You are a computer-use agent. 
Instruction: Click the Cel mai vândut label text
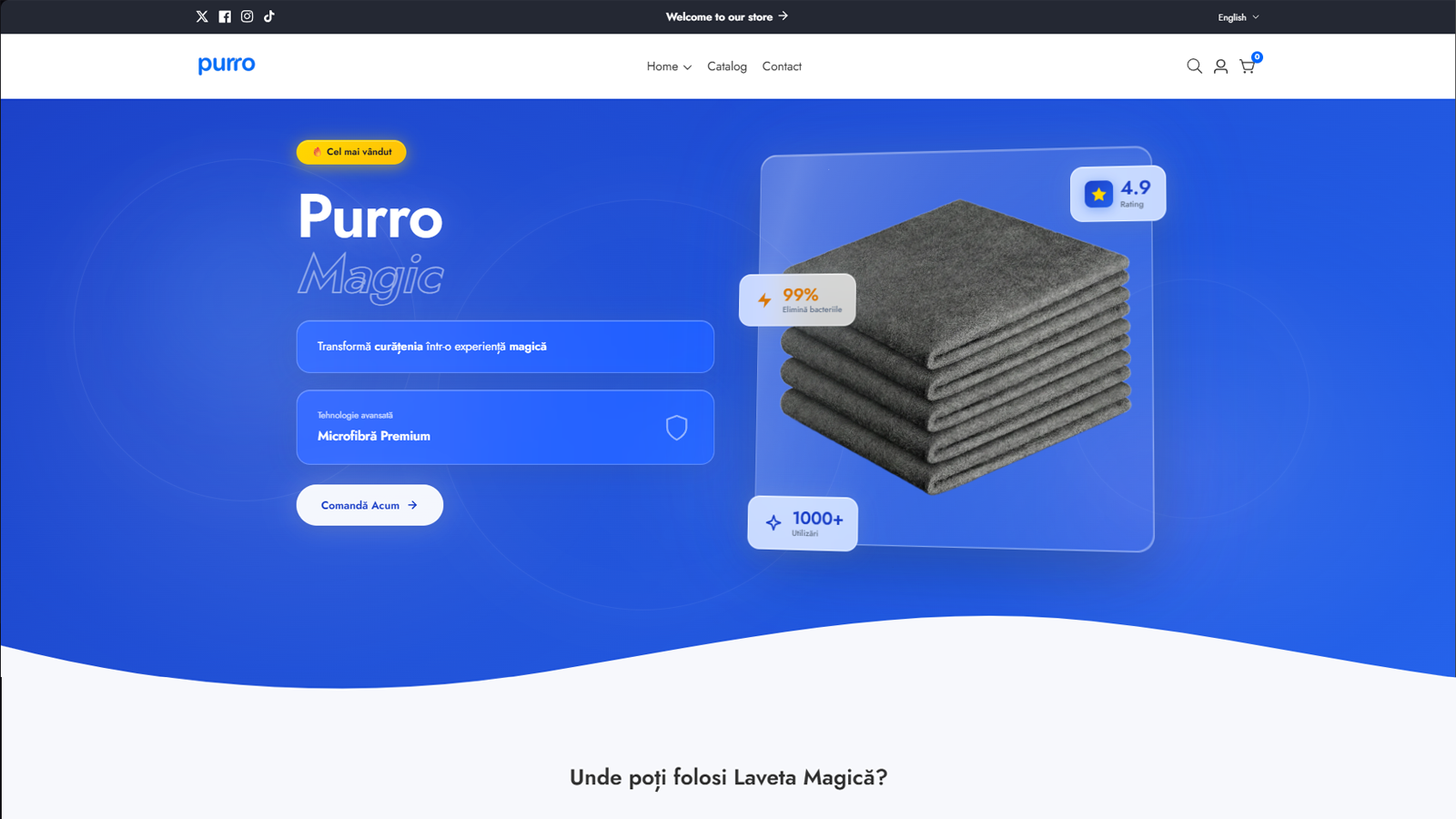[x=359, y=152]
